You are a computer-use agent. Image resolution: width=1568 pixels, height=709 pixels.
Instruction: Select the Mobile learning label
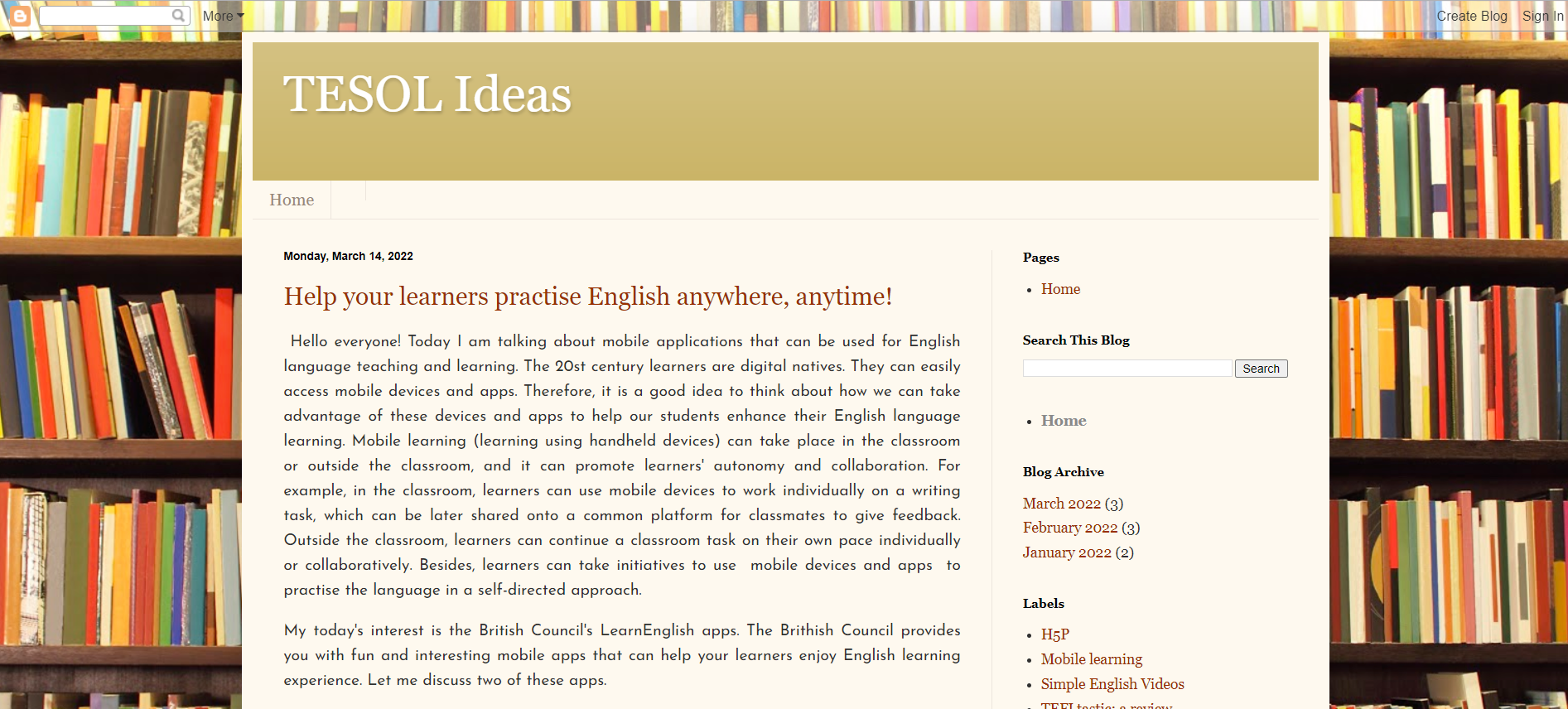click(1091, 659)
